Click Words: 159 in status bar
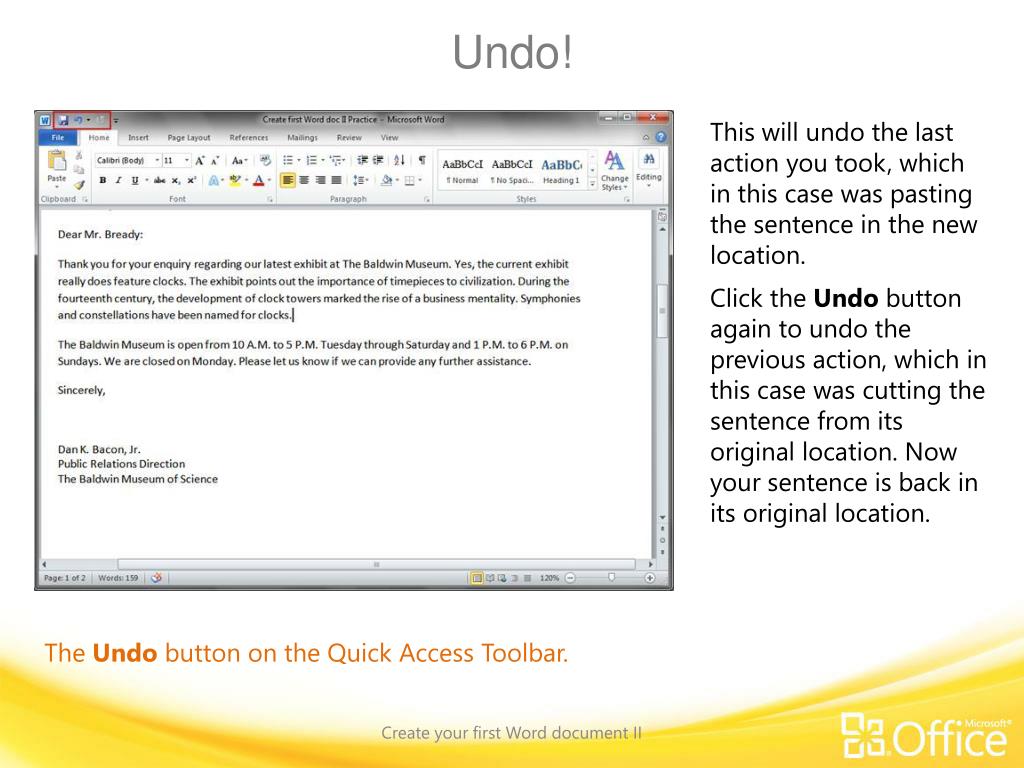The width and height of the screenshot is (1024, 768). click(x=118, y=578)
